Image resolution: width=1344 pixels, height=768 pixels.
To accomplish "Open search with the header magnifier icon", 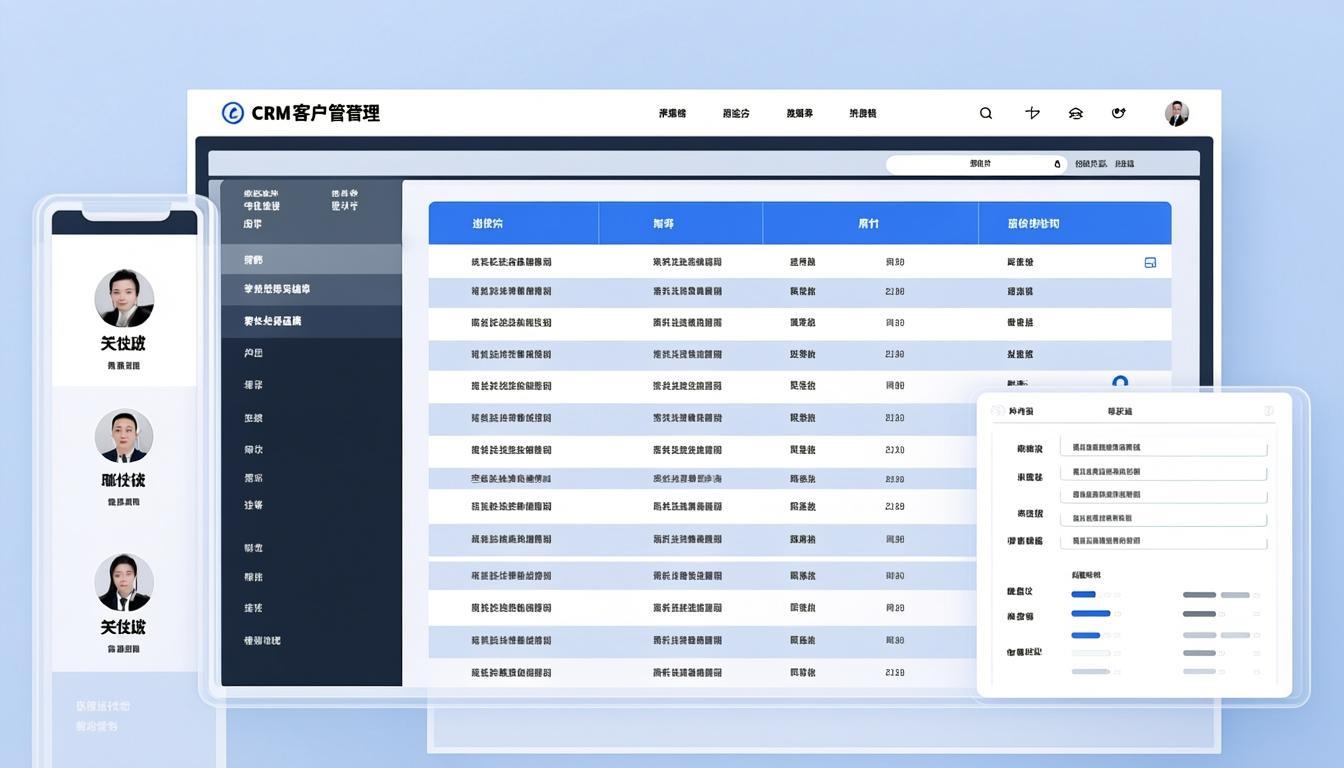I will pyautogui.click(x=986, y=113).
